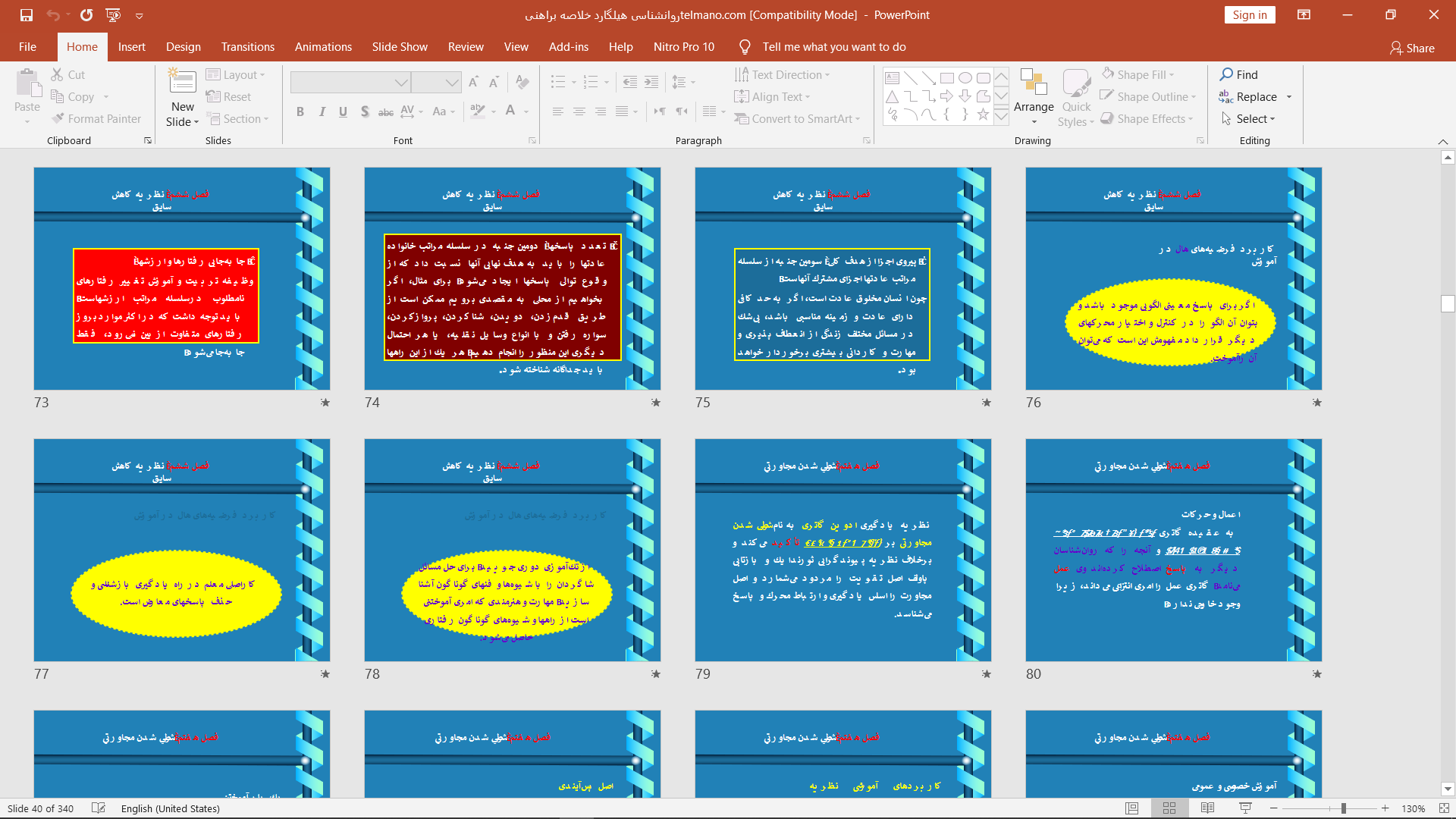The height and width of the screenshot is (819, 1456).
Task: Toggle Align Left paragraph setting
Action: [x=558, y=111]
